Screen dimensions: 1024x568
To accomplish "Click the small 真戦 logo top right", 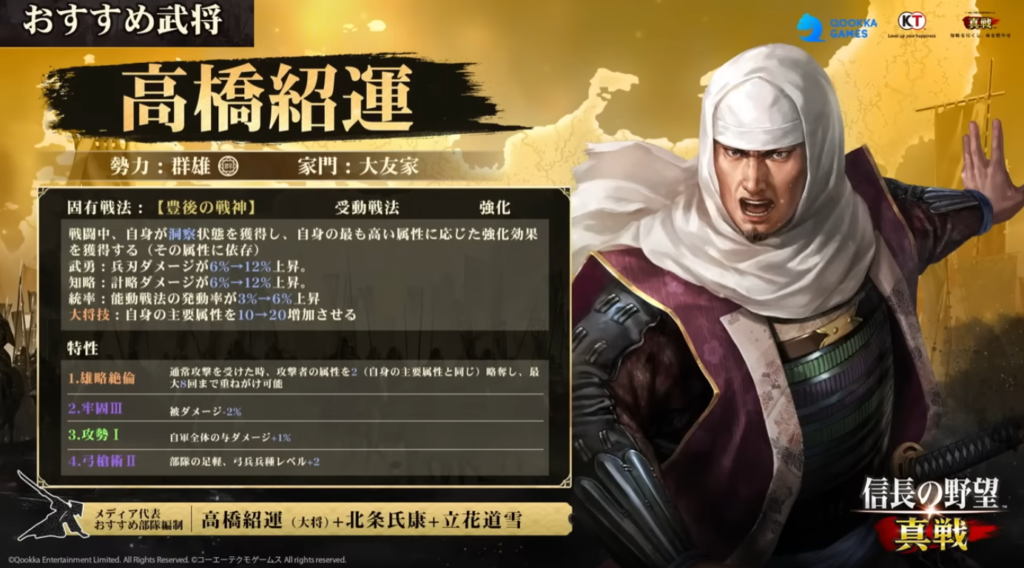I will (980, 24).
